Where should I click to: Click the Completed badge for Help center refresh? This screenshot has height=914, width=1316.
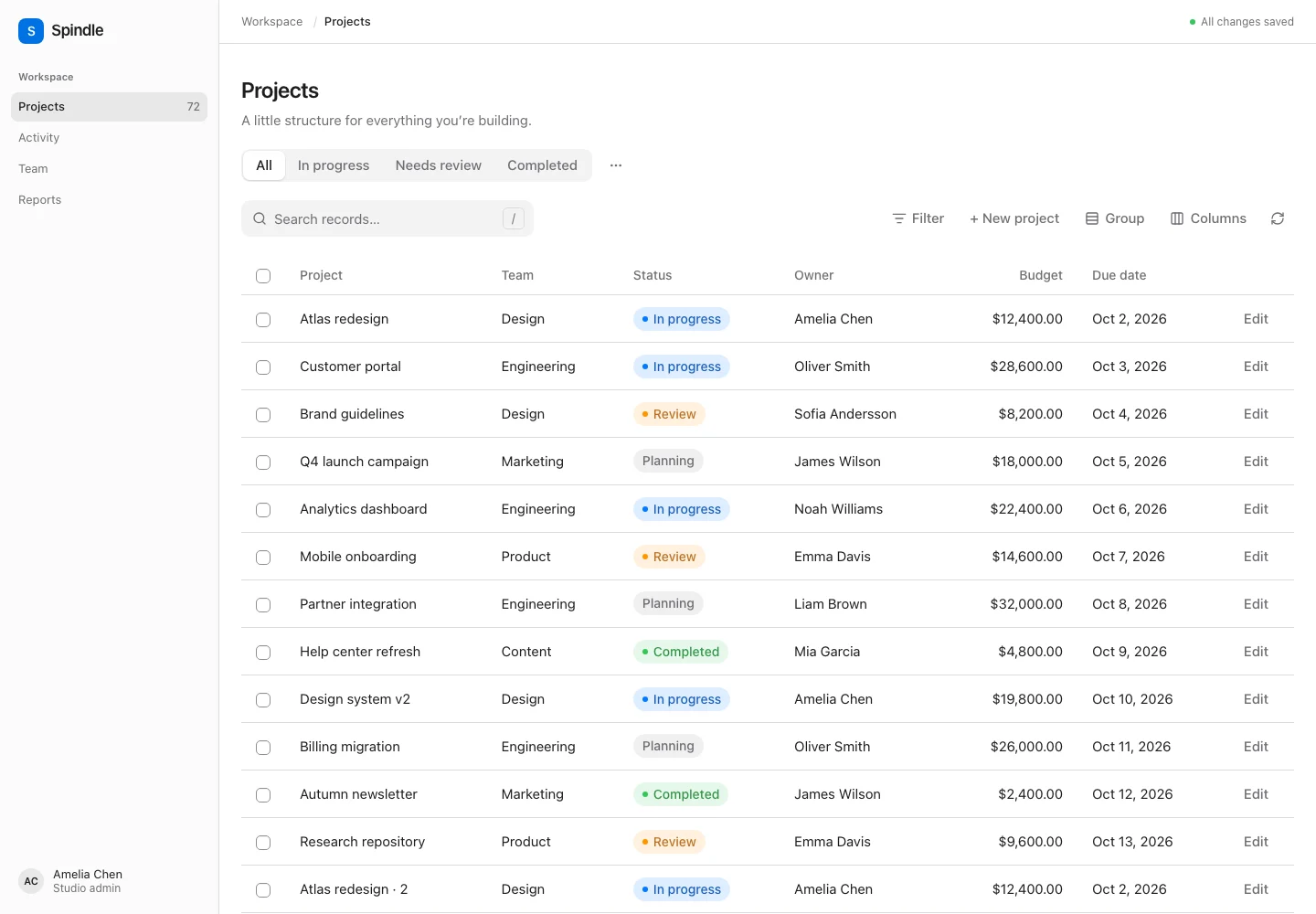pos(681,652)
